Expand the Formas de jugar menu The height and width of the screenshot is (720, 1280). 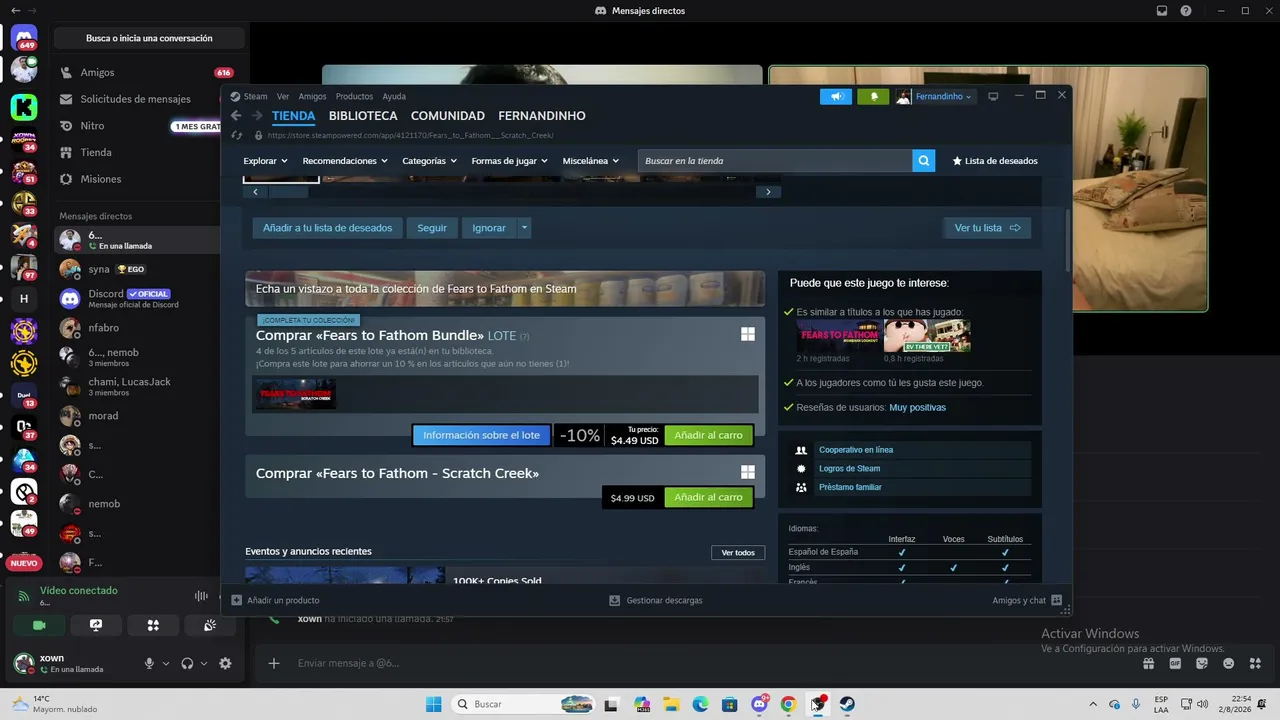[x=510, y=161]
